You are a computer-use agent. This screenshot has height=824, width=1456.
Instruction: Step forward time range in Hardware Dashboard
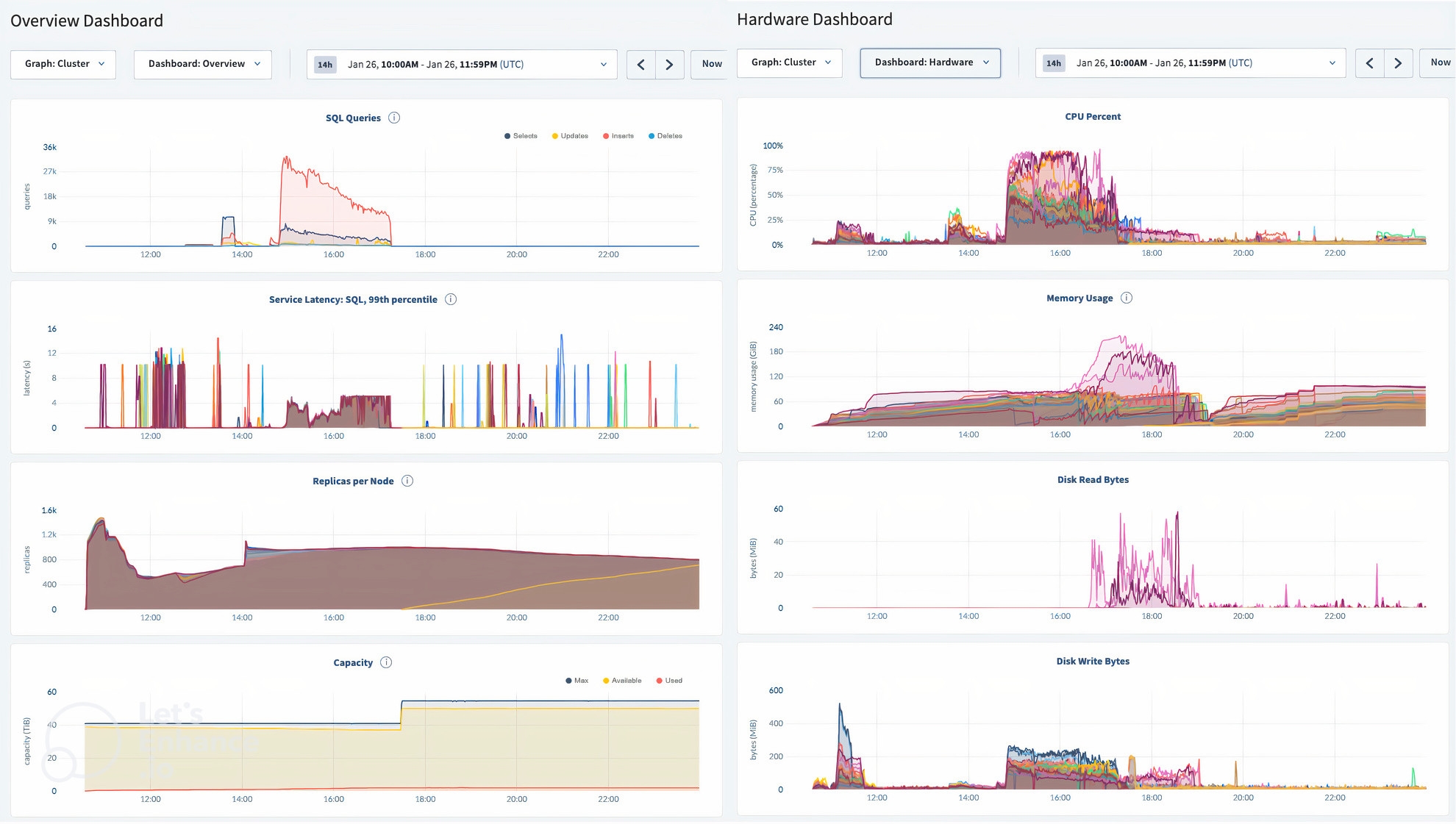pyautogui.click(x=1398, y=63)
